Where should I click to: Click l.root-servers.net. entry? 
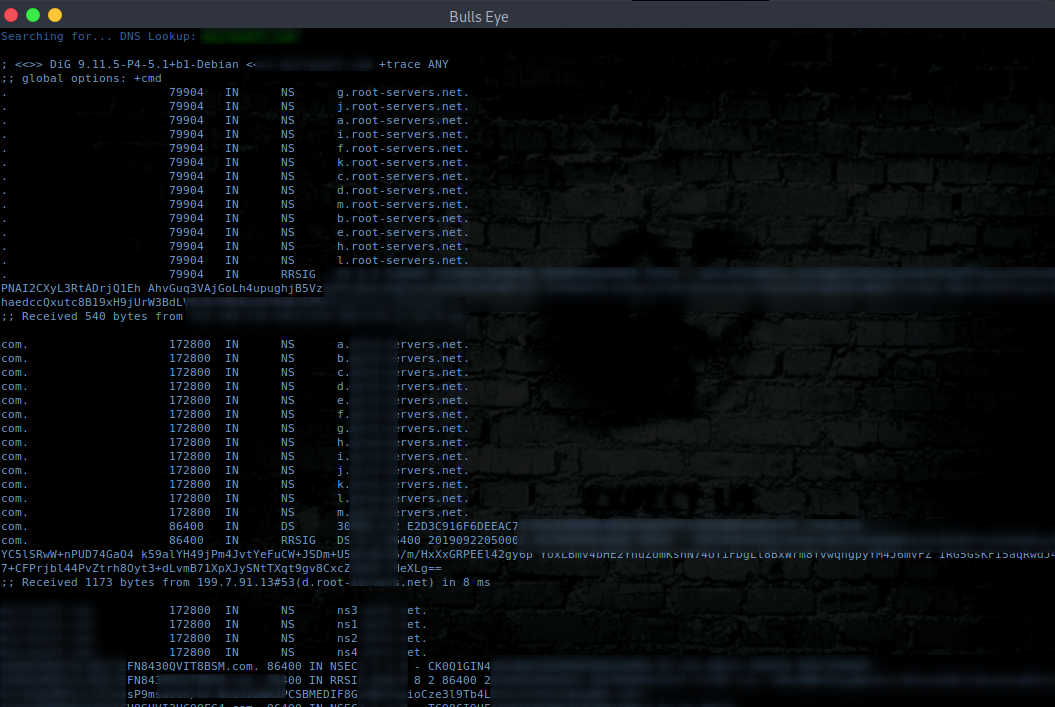tap(403, 260)
